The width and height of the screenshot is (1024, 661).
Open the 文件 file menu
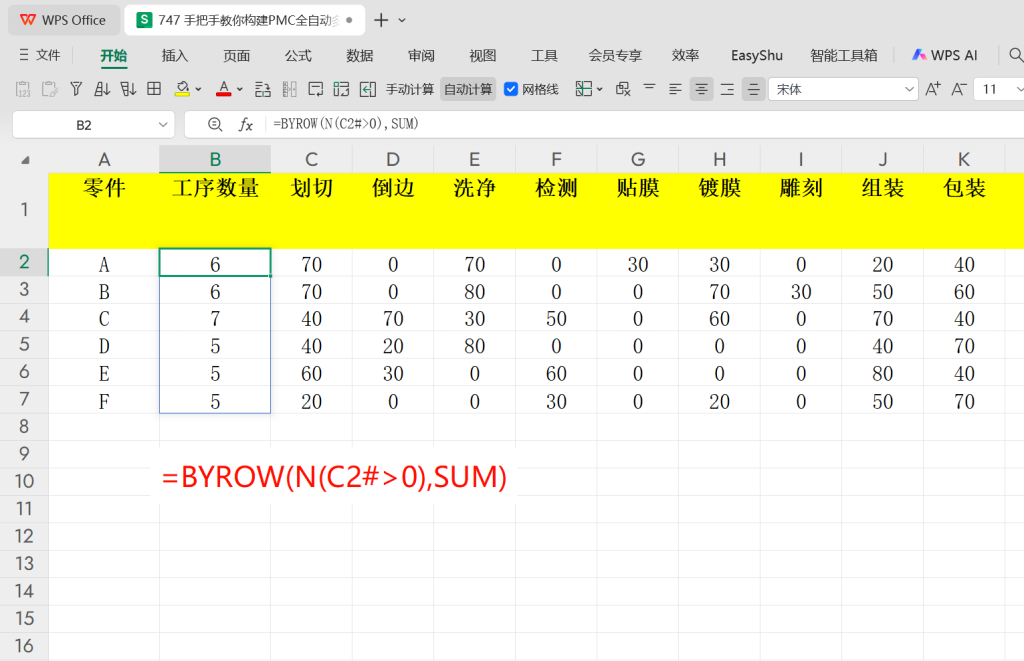pyautogui.click(x=48, y=56)
